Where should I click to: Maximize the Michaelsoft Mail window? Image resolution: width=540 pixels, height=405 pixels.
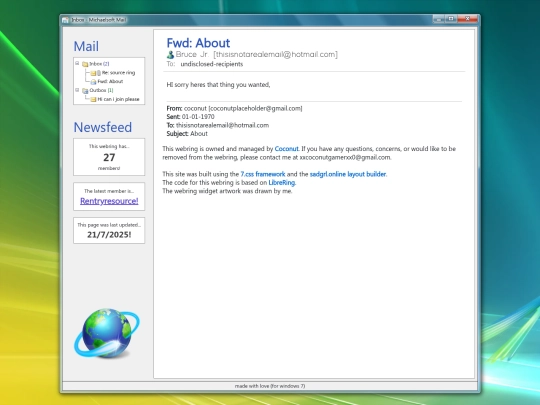coord(451,19)
